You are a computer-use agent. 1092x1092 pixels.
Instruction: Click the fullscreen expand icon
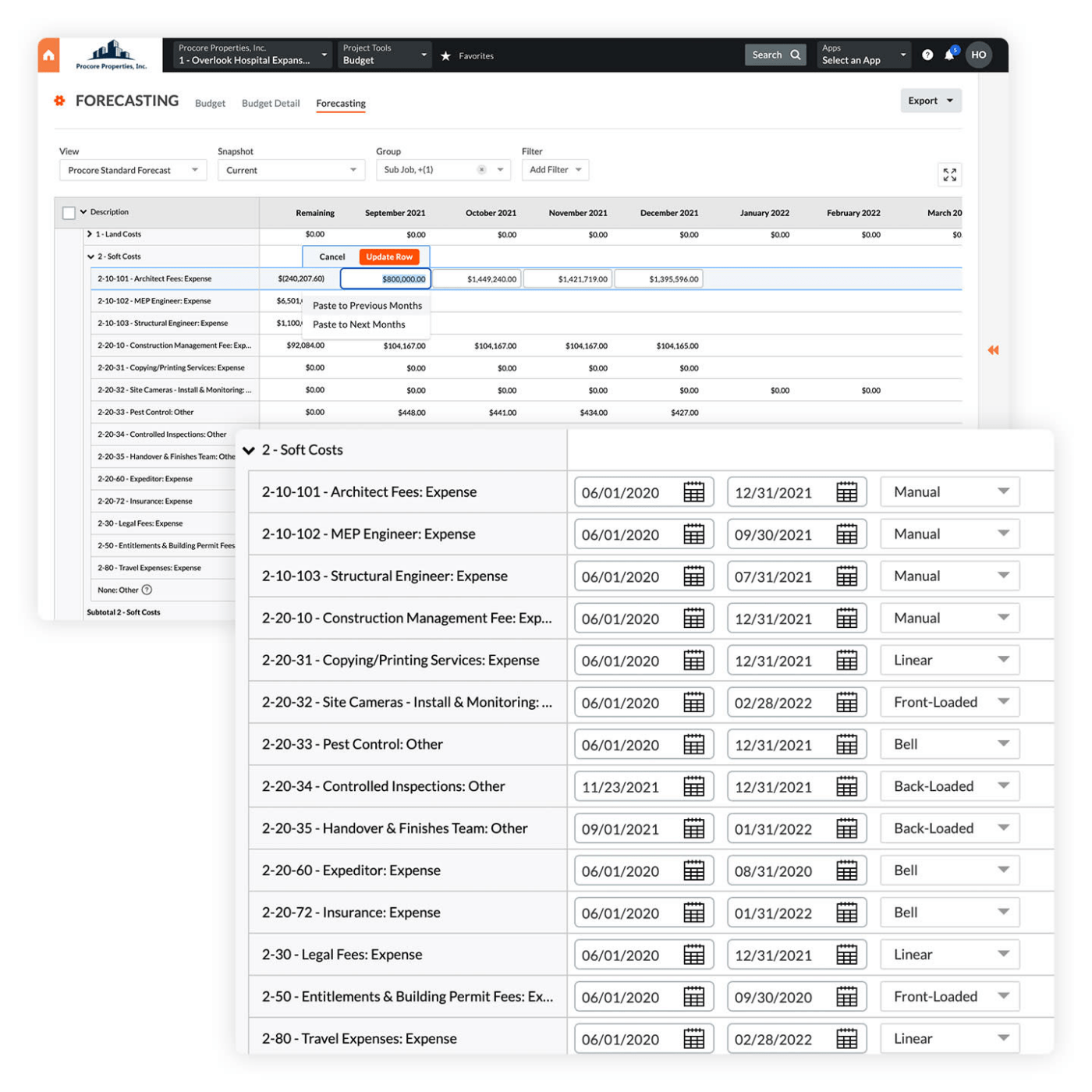949,175
